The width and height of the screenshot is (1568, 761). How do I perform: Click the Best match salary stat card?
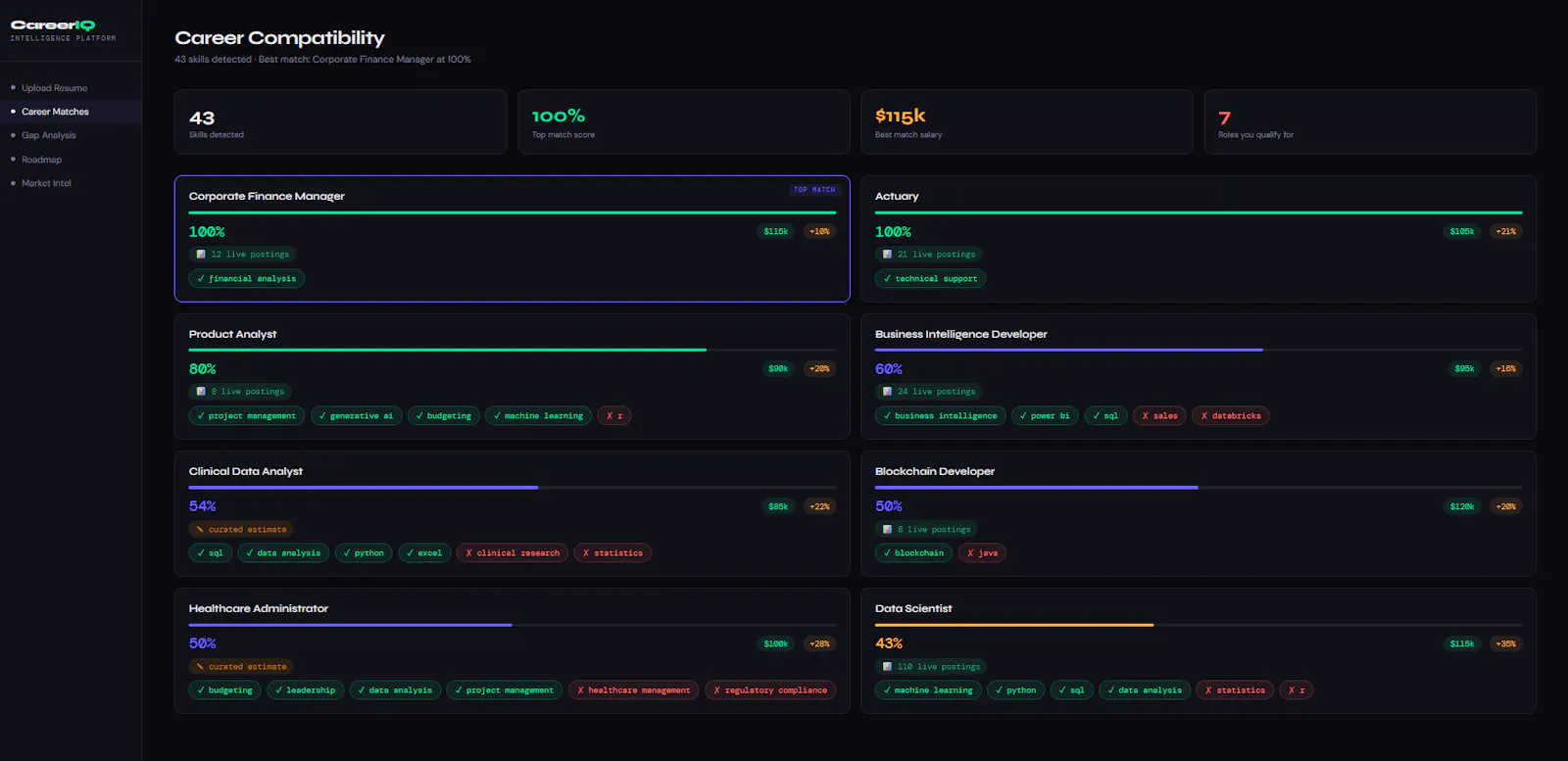point(1026,122)
